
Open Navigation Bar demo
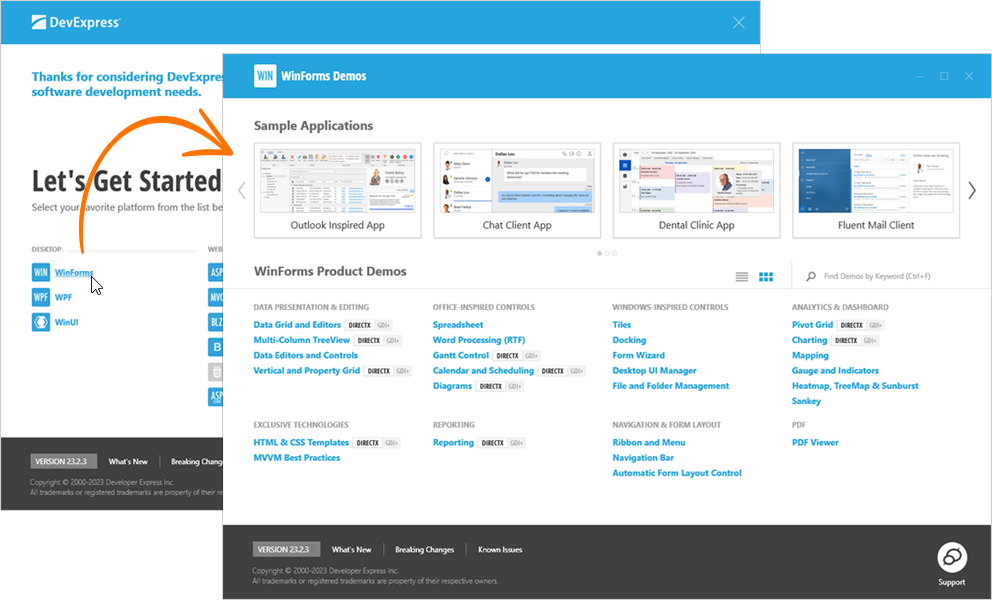643,458
